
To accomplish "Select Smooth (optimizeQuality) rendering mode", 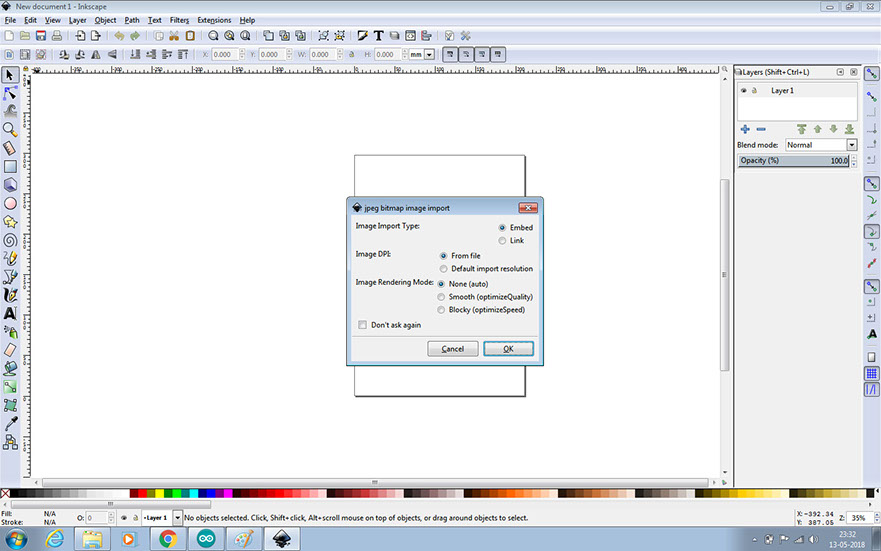I will click(x=441, y=297).
